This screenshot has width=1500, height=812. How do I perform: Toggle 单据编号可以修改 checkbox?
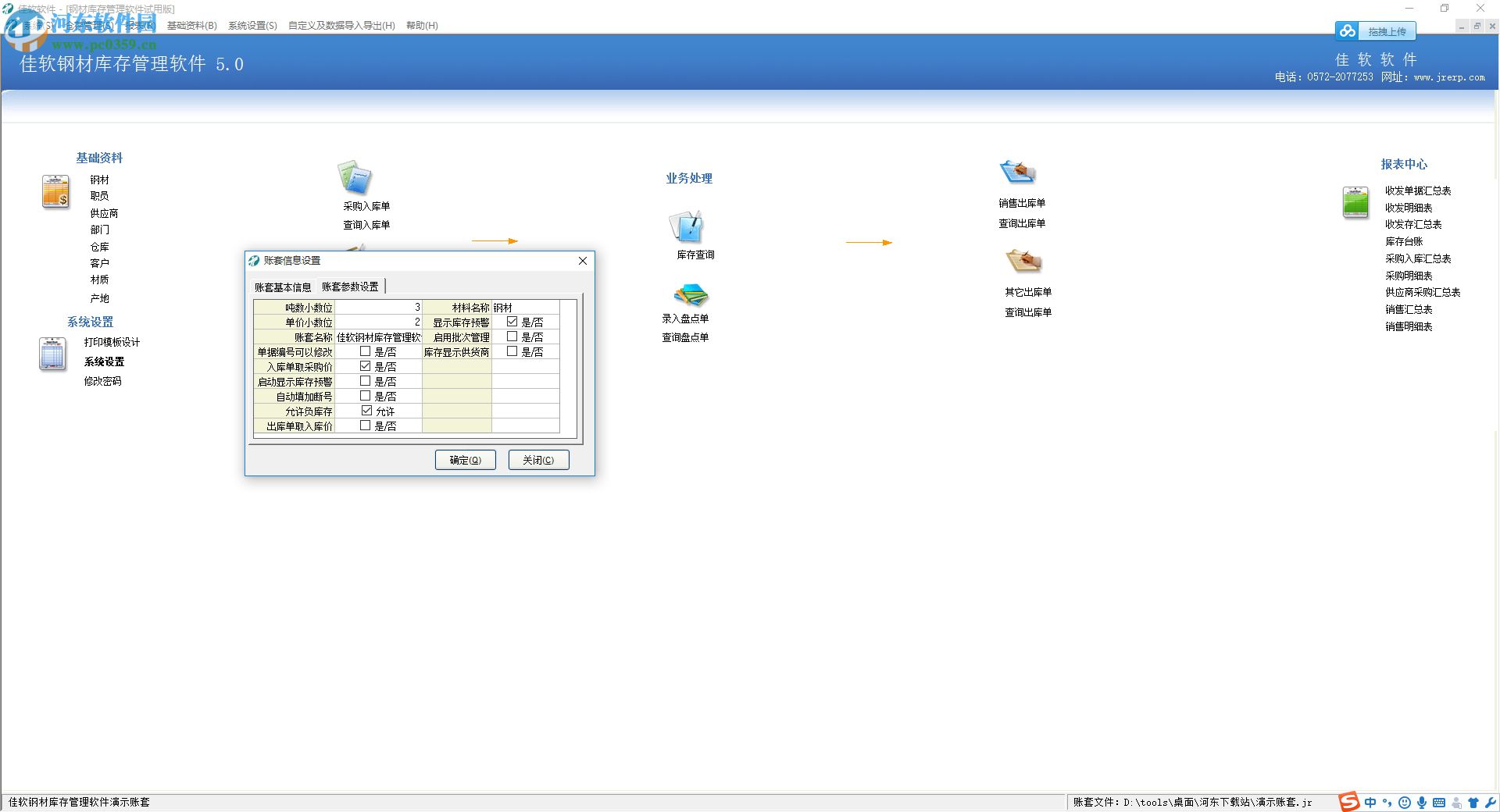[x=365, y=351]
